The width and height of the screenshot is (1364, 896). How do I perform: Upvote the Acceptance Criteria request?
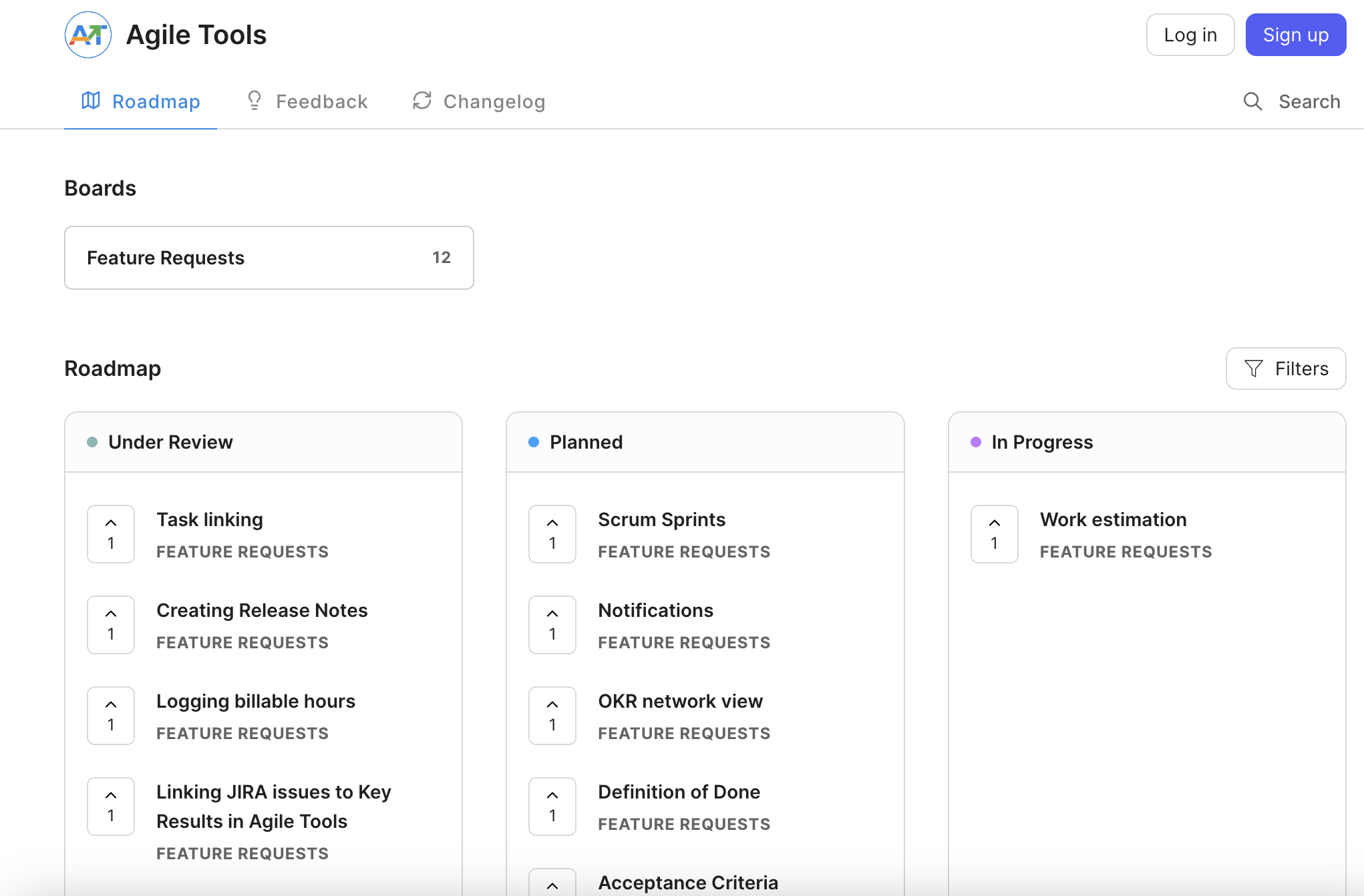coord(552,883)
